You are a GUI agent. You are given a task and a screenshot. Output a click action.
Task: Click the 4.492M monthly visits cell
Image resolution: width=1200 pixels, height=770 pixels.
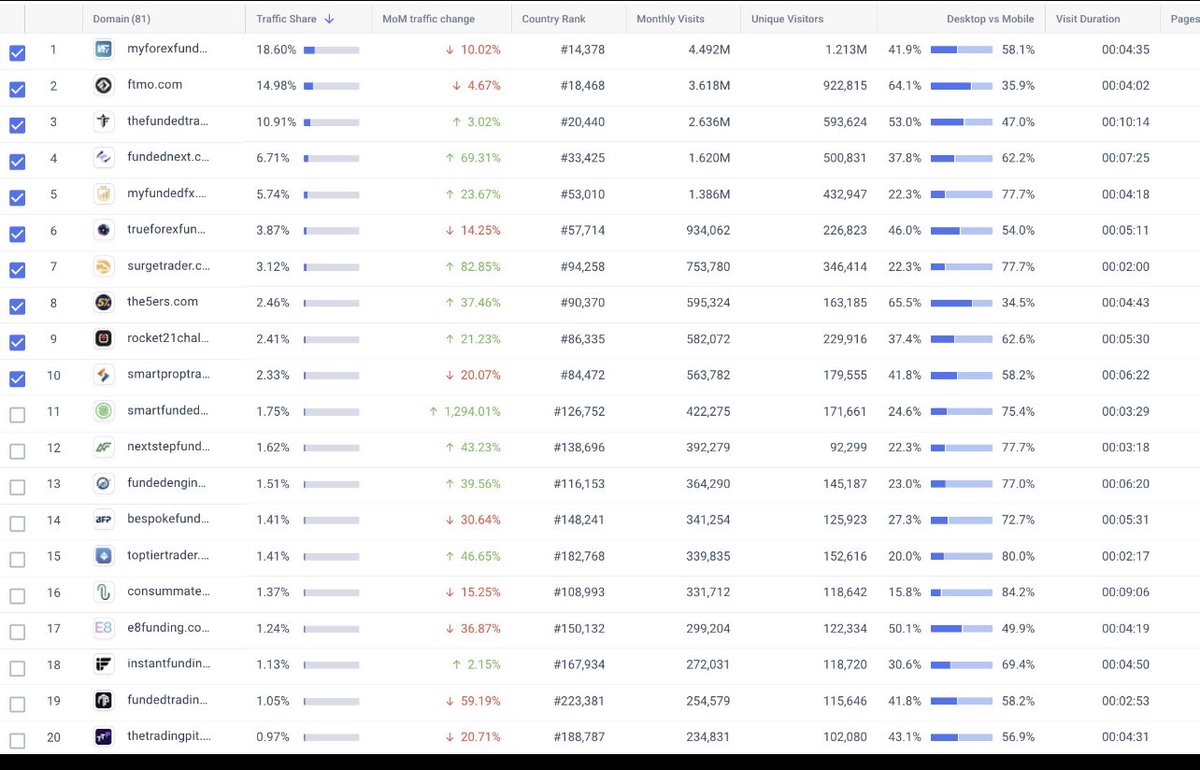(709, 49)
